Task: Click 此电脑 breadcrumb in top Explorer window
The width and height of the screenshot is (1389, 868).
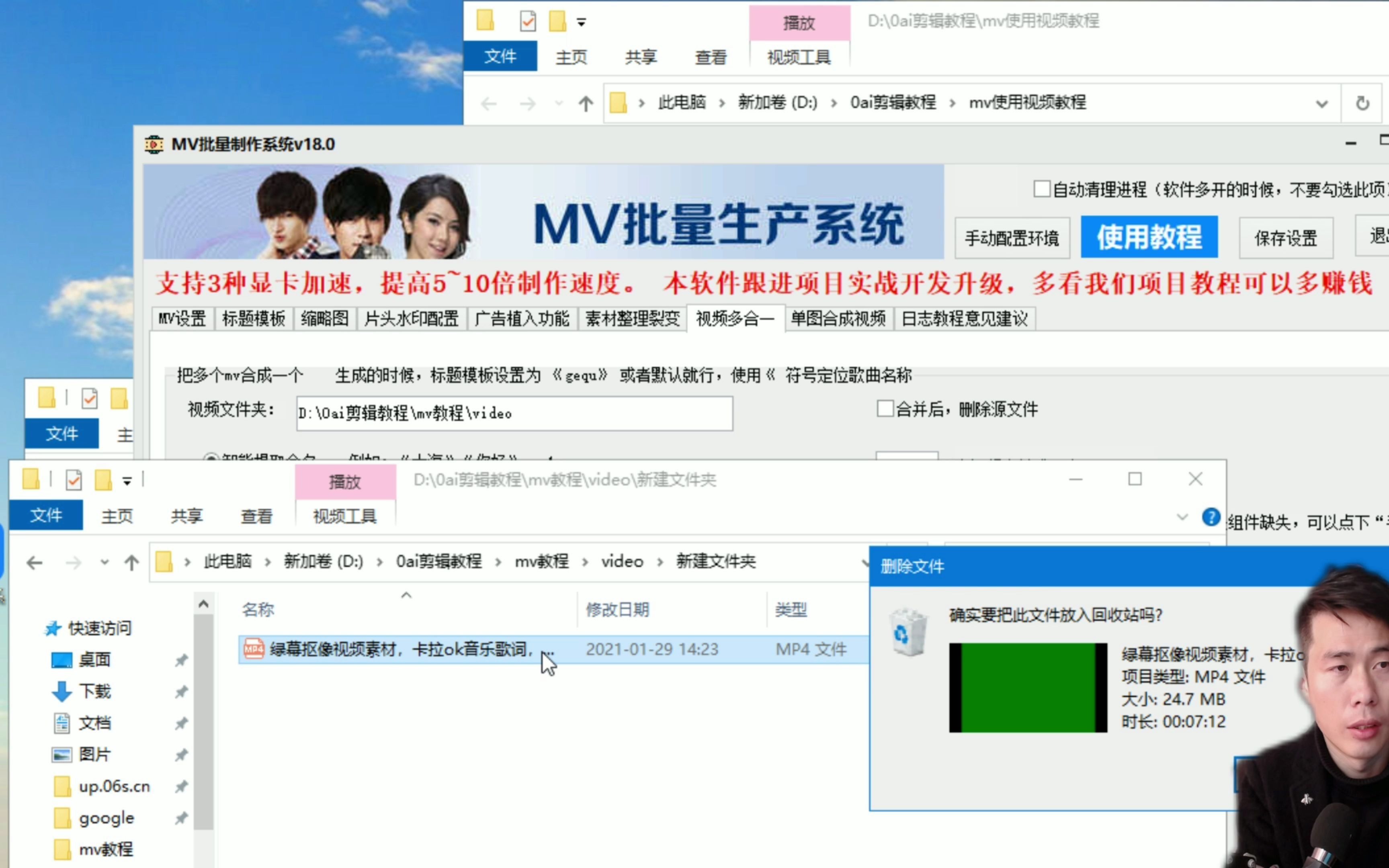Action: pos(682,103)
